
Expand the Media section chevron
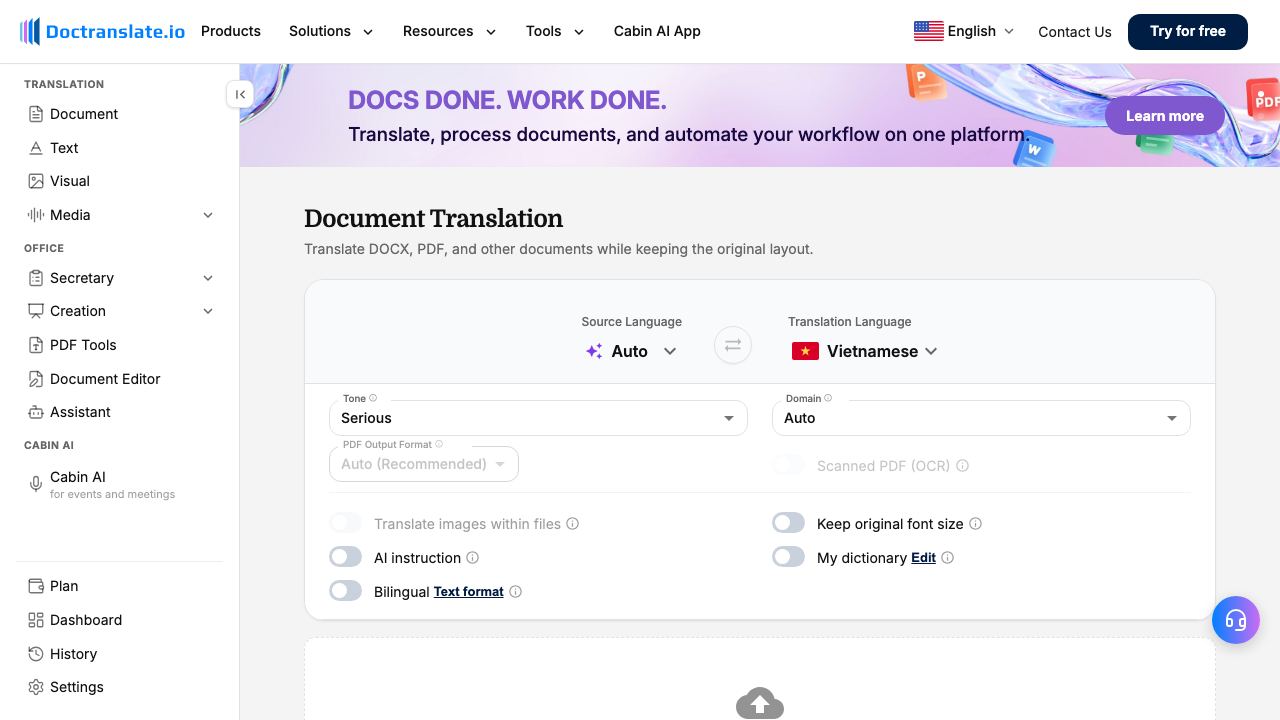208,215
